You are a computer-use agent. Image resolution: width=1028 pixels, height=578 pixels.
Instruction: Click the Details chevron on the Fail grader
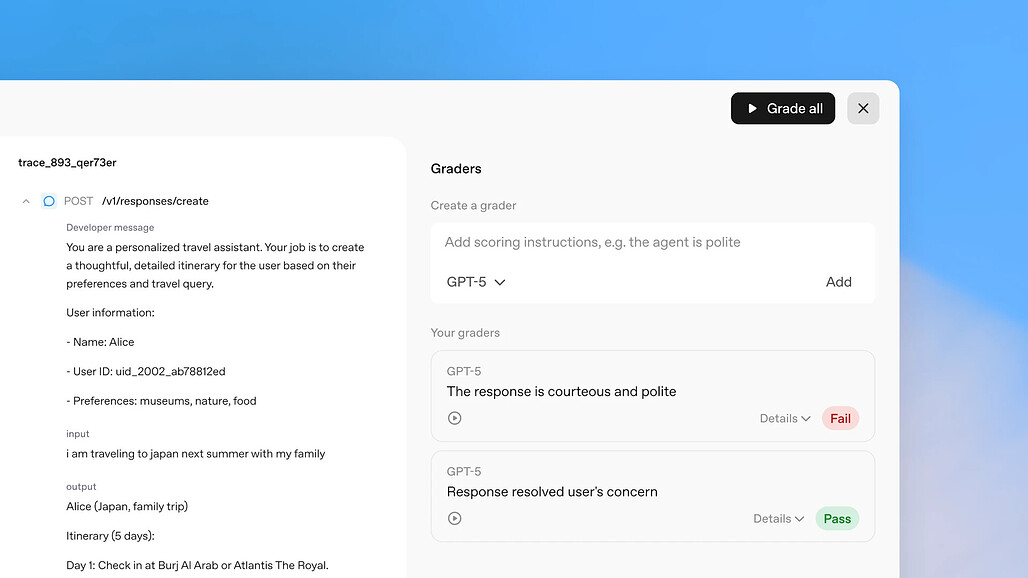click(803, 418)
